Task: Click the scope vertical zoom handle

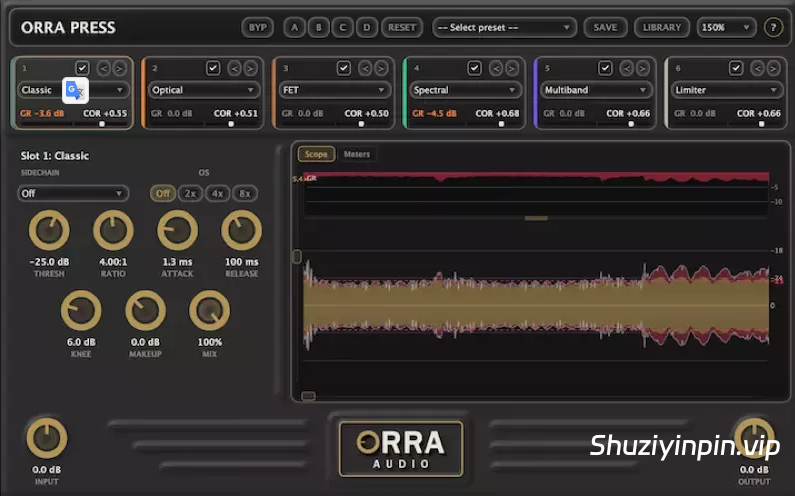Action: click(297, 256)
